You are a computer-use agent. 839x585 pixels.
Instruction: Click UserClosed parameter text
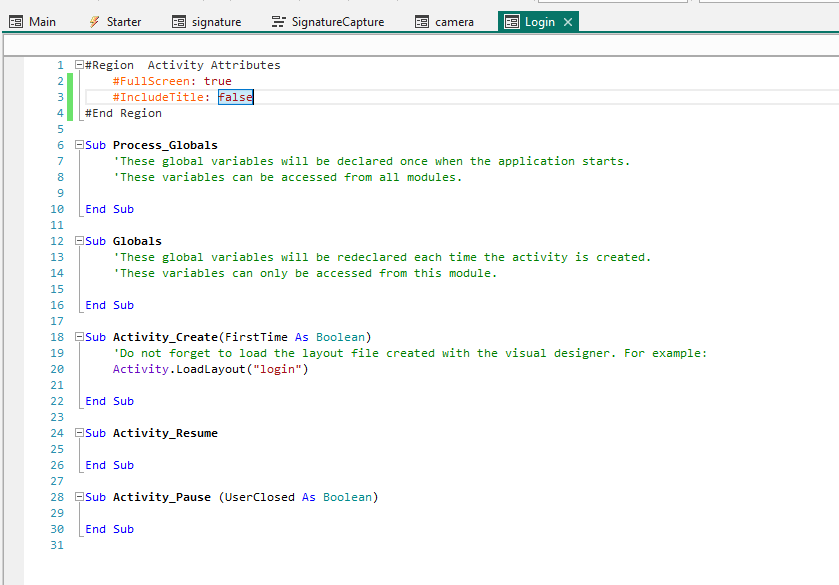coord(260,497)
